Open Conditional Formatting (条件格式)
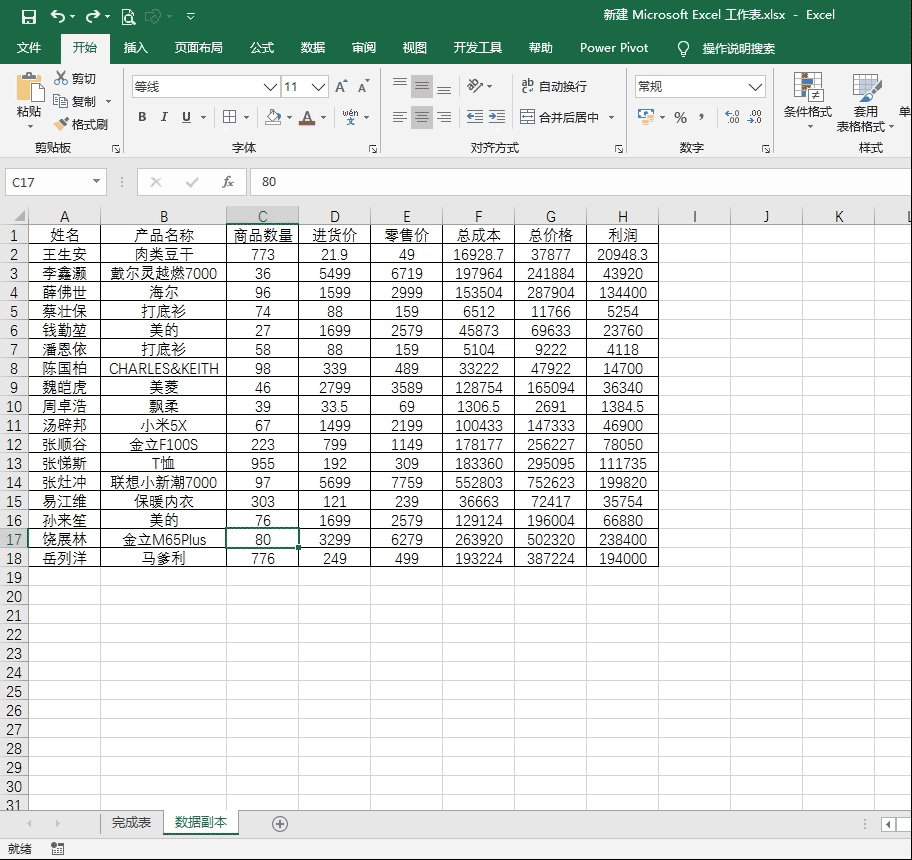 pos(808,102)
